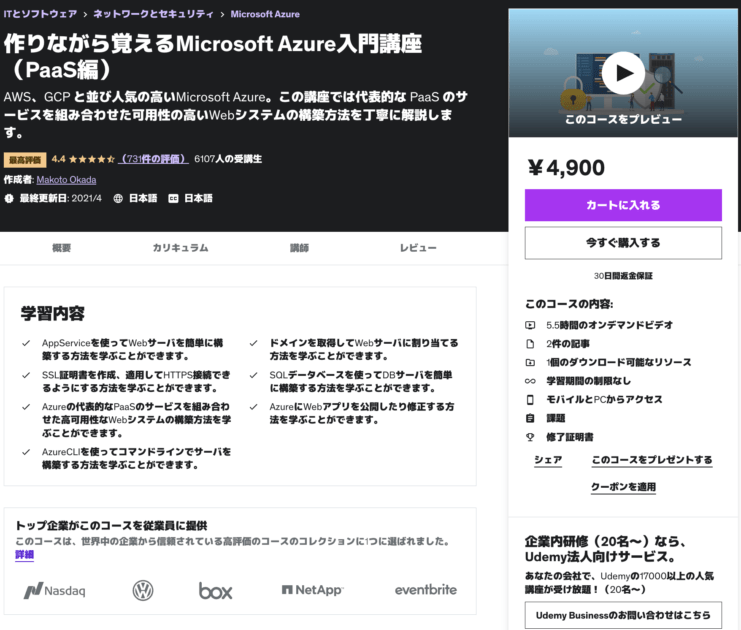Click the globe language icon
This screenshot has height=630, width=741.
point(118,198)
